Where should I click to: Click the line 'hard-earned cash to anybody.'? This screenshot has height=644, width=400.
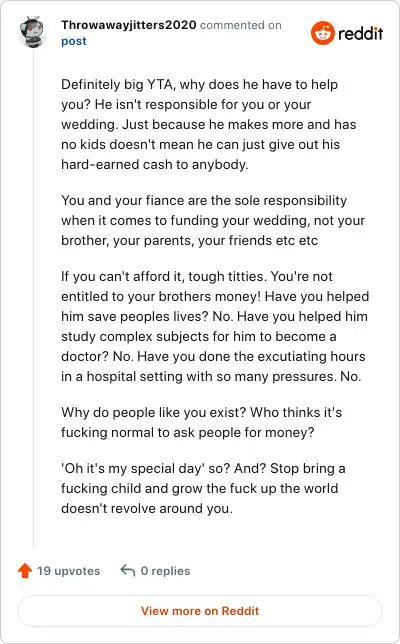coord(155,164)
